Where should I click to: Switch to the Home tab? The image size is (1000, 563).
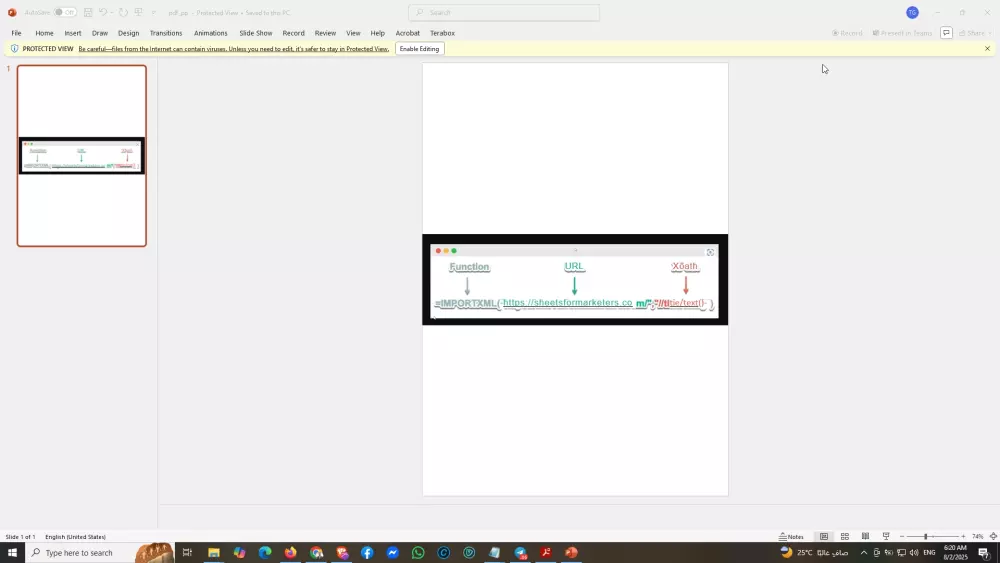pos(44,33)
